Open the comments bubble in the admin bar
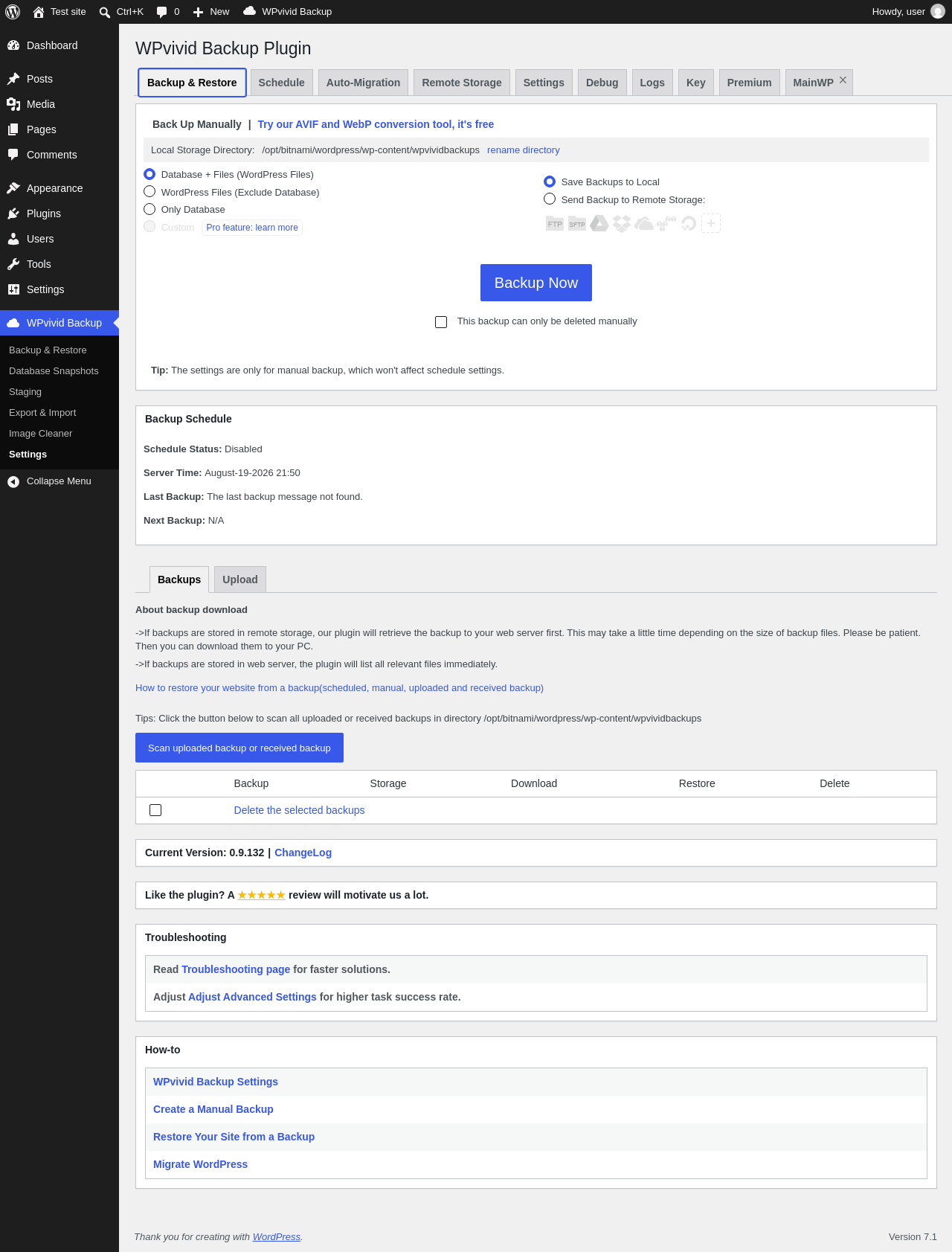Screen dimensions: 952x1252 [x=168, y=12]
